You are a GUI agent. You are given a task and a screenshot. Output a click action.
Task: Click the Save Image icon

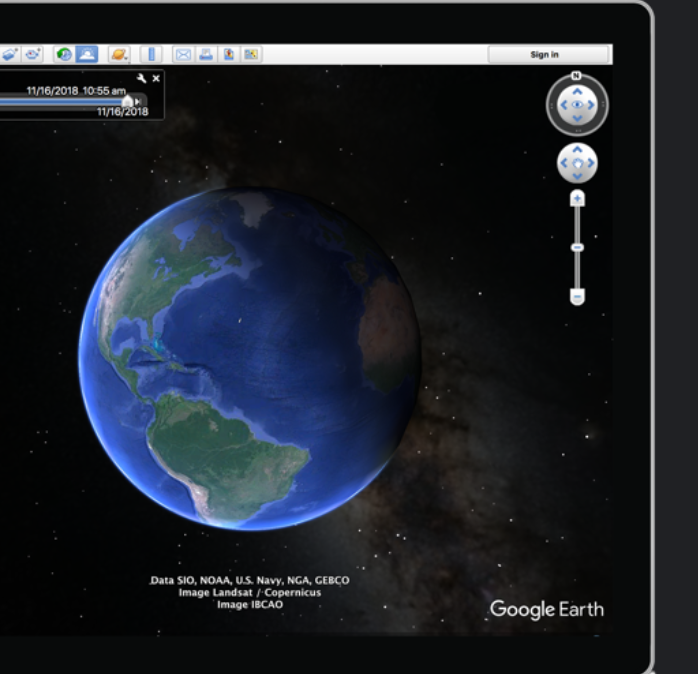click(229, 54)
